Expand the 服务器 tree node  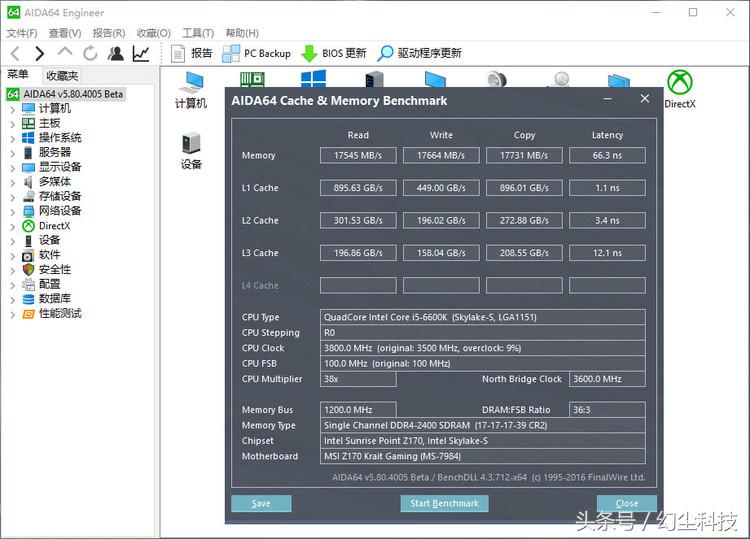pyautogui.click(x=12, y=153)
